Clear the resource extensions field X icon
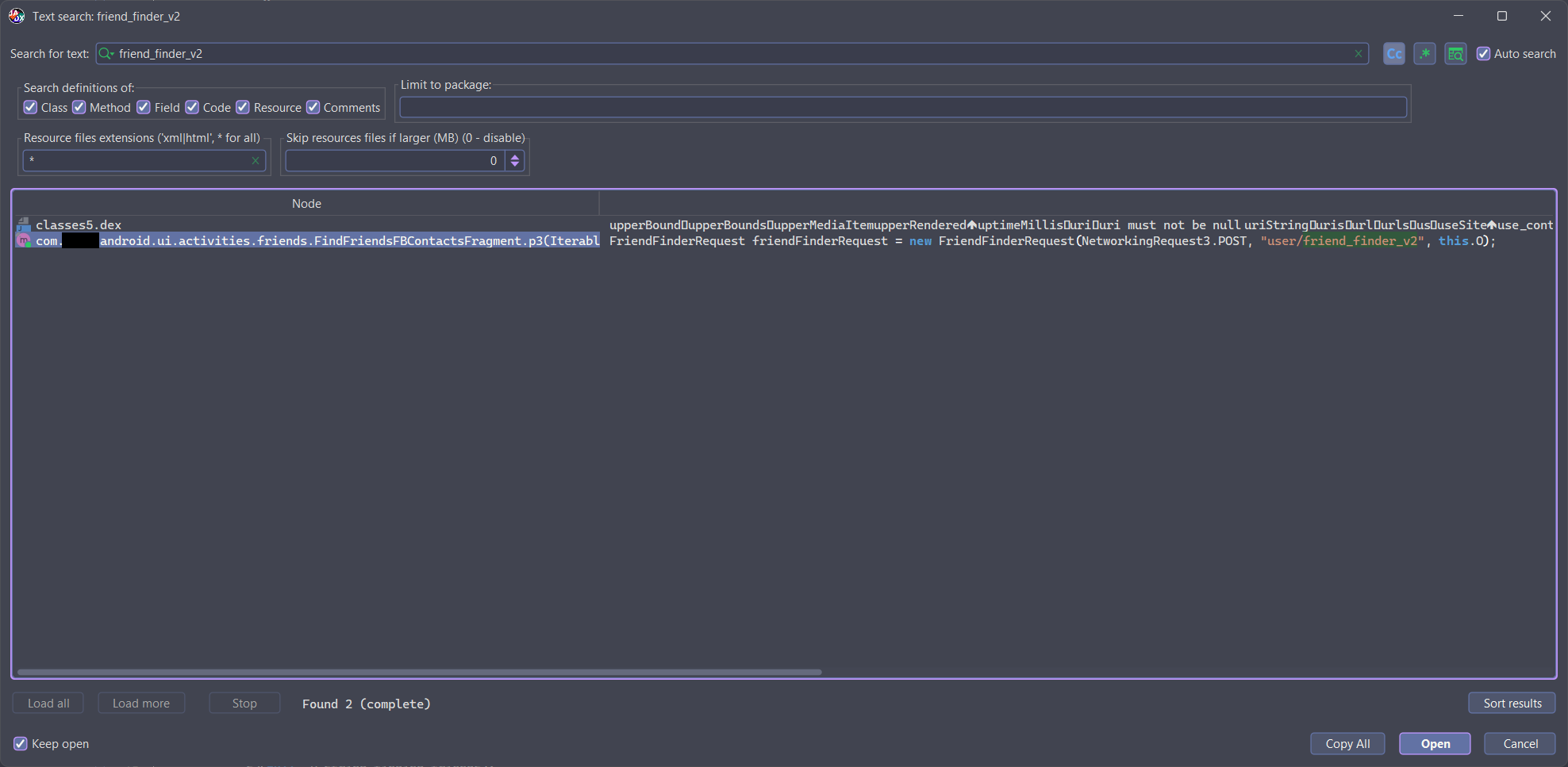This screenshot has height=767, width=1568. click(x=256, y=161)
